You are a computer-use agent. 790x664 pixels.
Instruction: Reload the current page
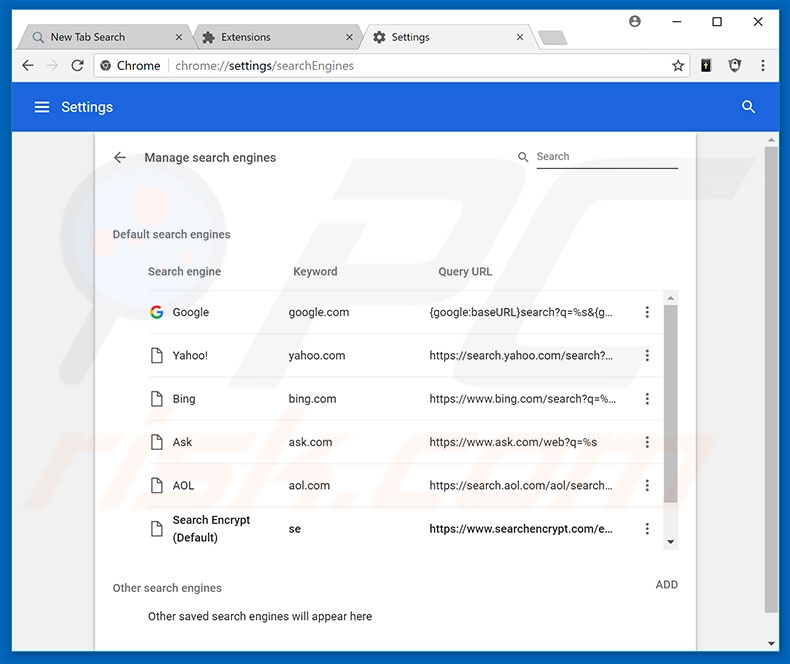pyautogui.click(x=77, y=65)
